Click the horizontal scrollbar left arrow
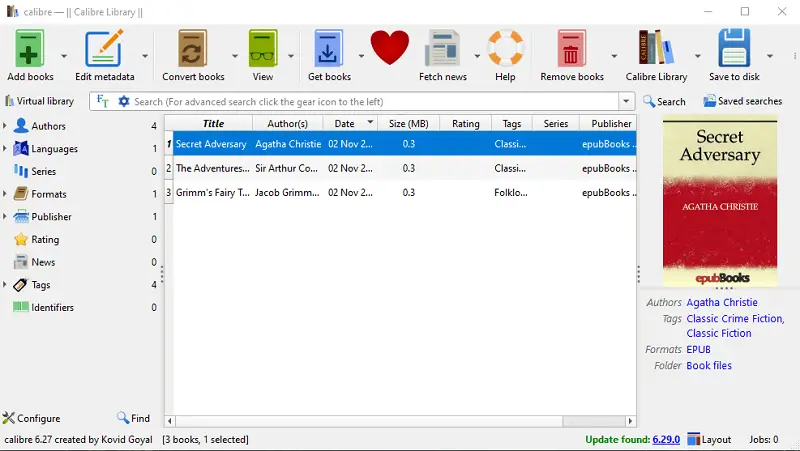800x451 pixels. click(x=169, y=421)
